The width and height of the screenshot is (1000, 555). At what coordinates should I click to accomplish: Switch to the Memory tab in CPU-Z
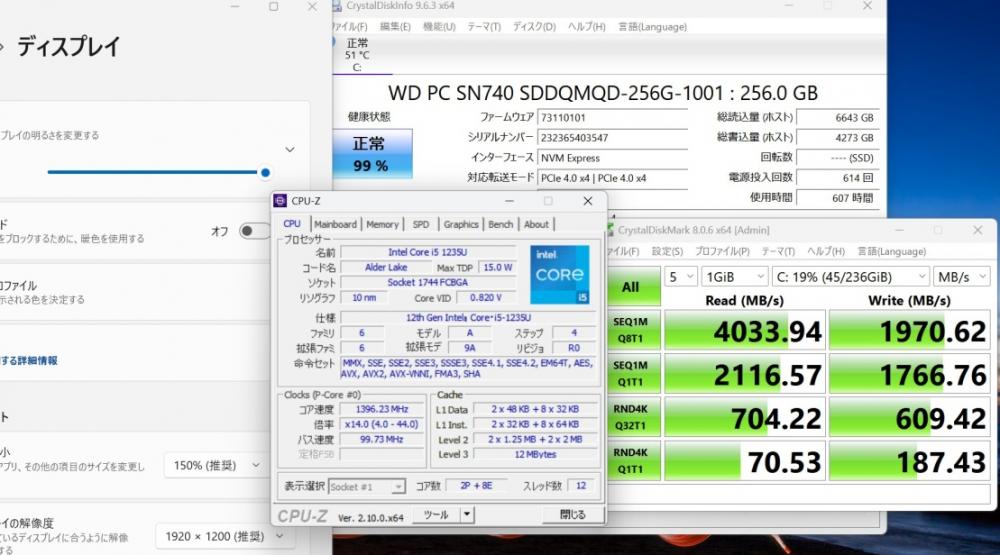pyautogui.click(x=382, y=225)
